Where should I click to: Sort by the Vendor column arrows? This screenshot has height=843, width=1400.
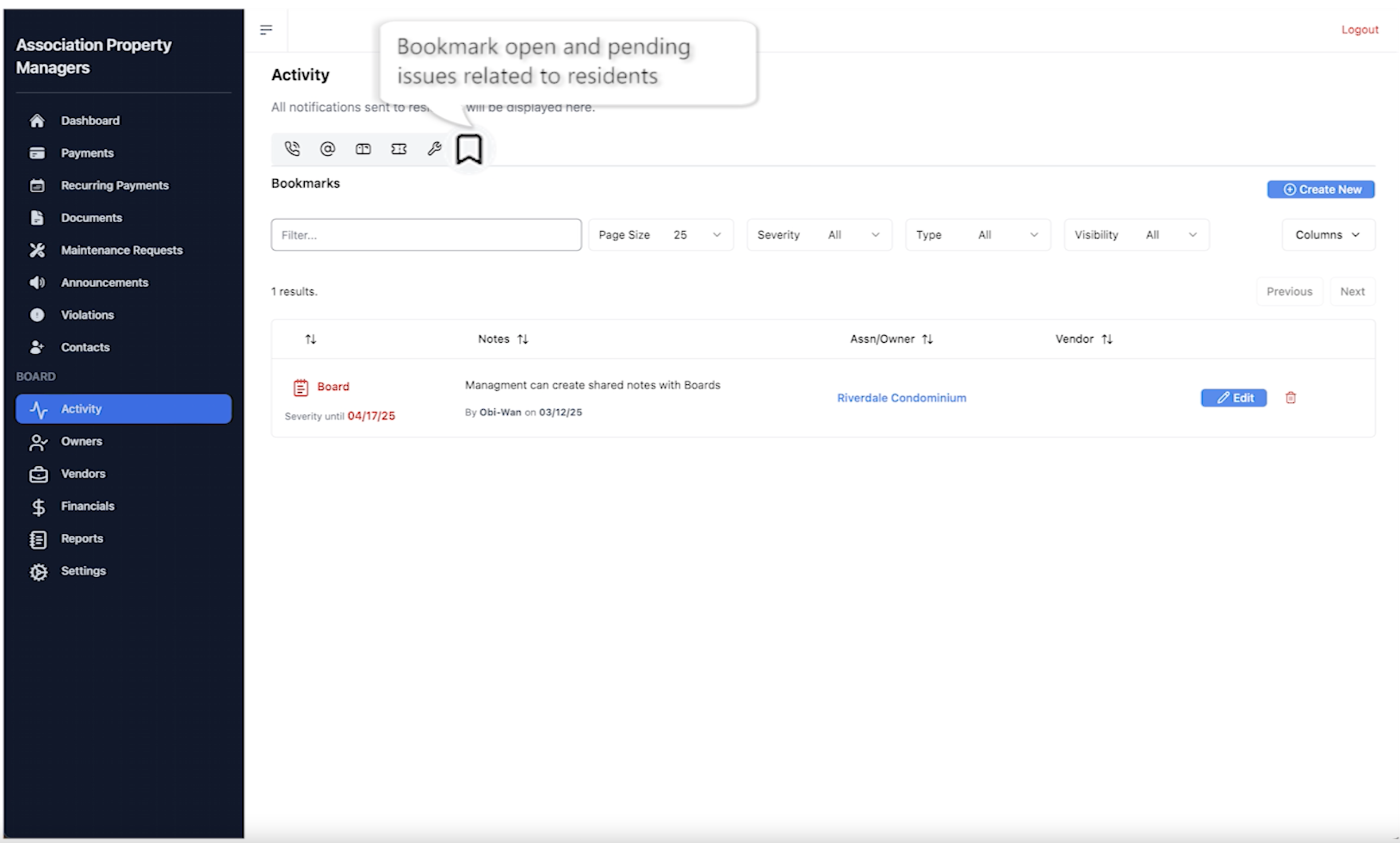(1107, 339)
